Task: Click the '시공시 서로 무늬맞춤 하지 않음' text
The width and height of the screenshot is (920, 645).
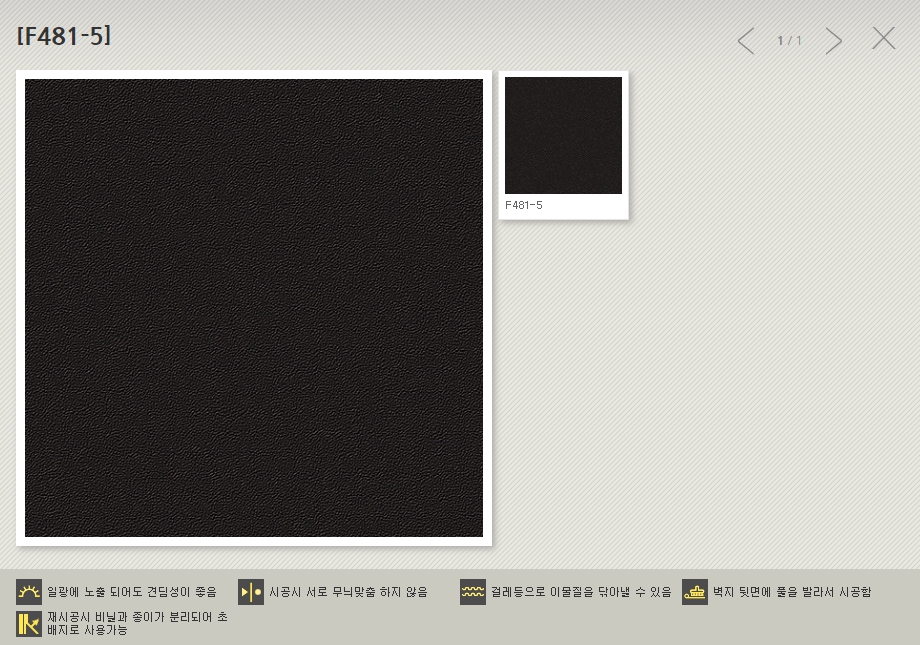Action: (348, 592)
